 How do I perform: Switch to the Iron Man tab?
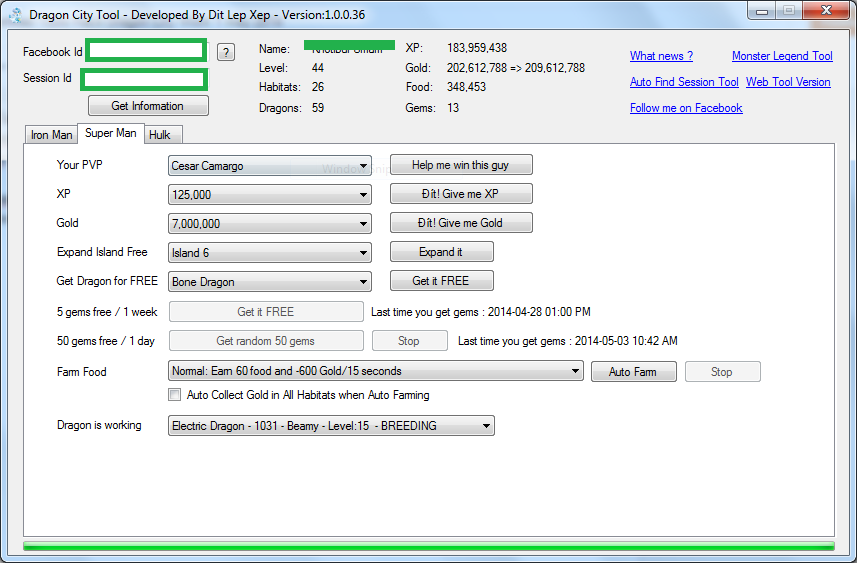point(51,135)
